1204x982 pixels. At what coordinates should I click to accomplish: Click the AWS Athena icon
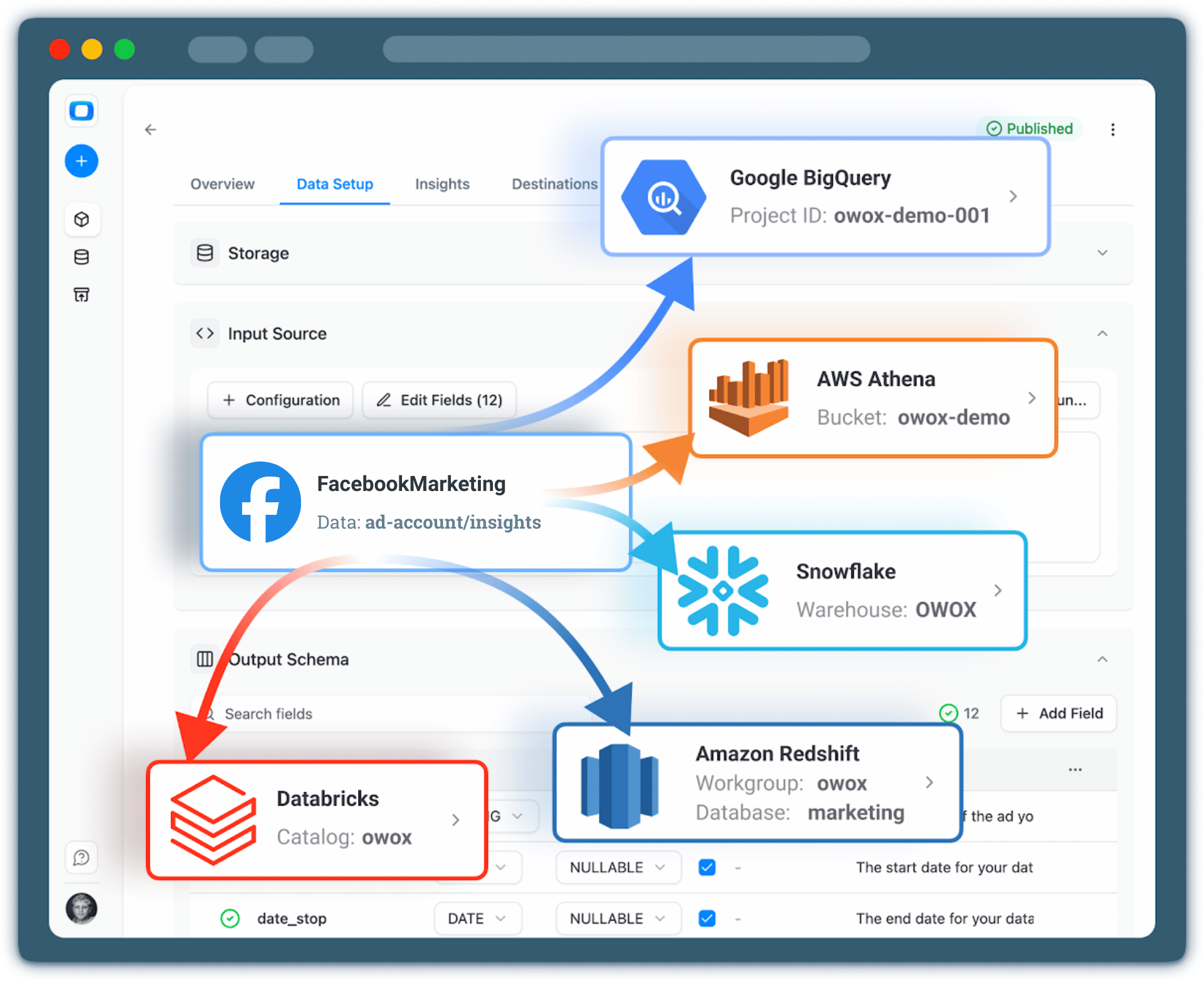coord(749,397)
